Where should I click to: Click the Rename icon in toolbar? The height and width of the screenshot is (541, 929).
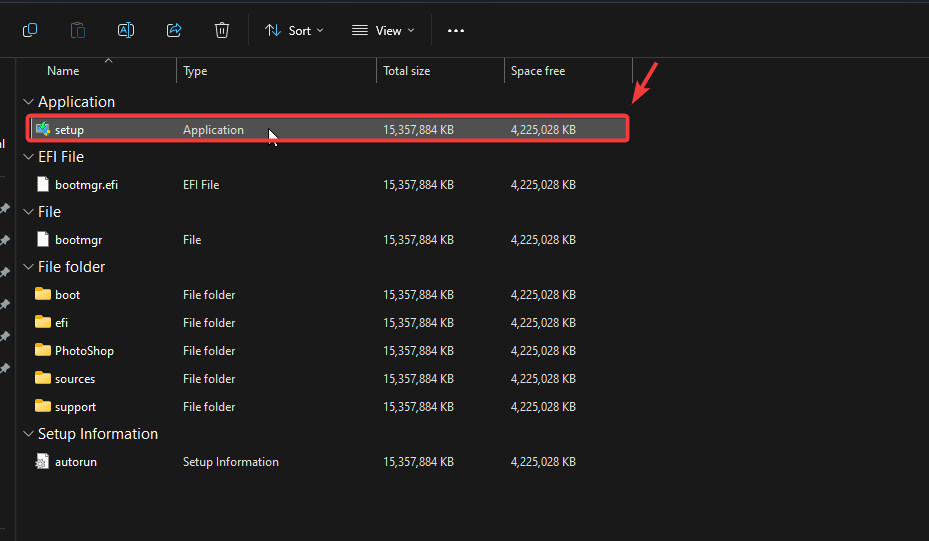coord(126,30)
